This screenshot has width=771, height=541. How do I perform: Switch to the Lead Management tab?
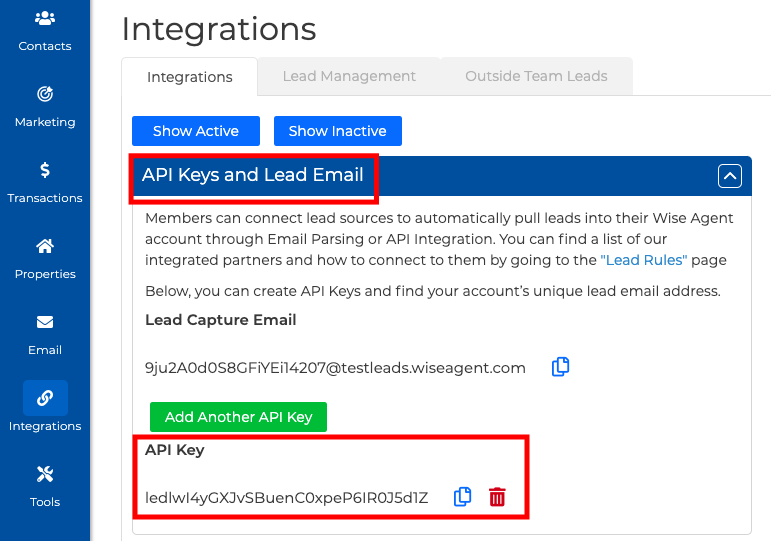coord(349,76)
